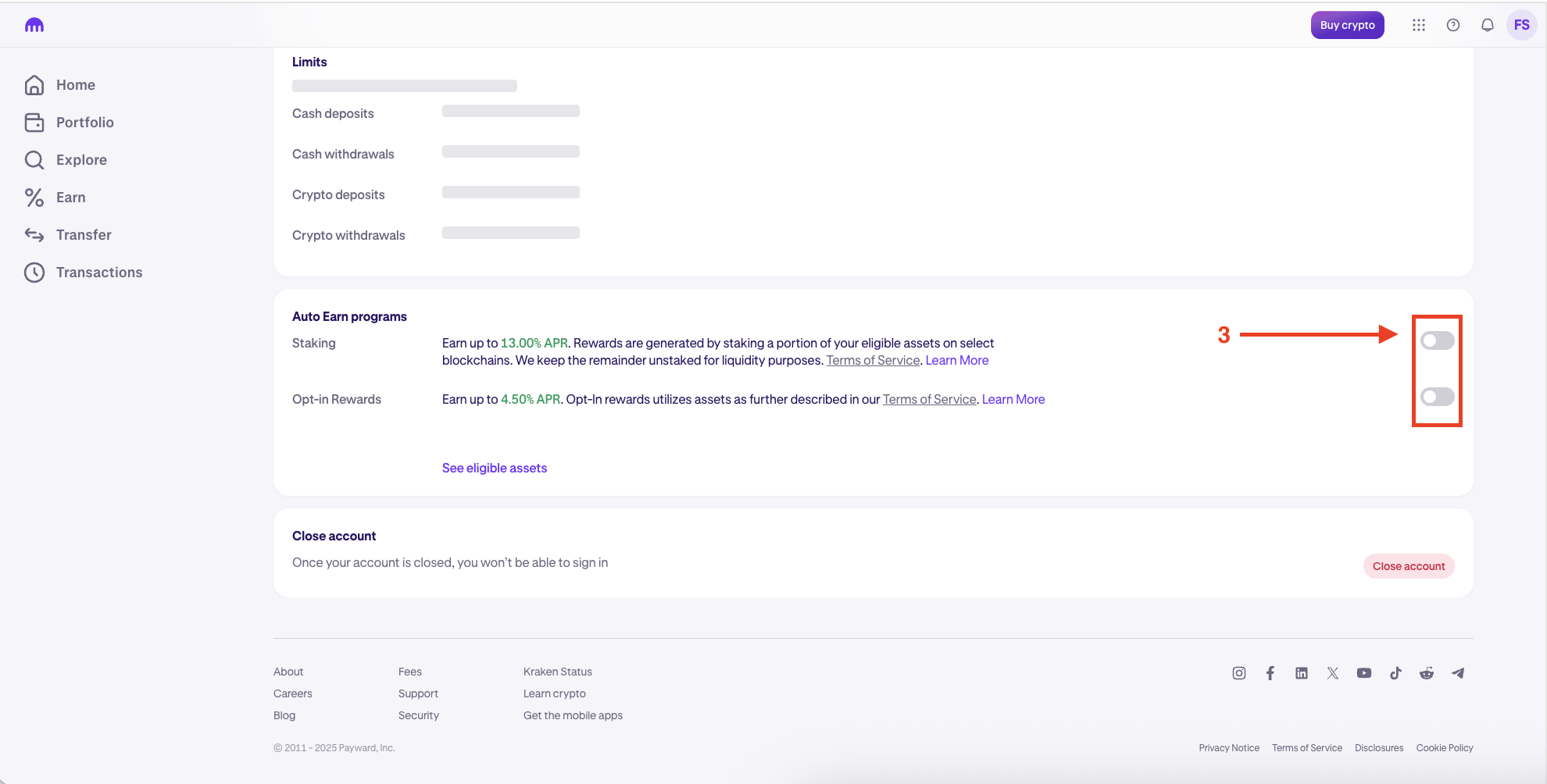Open the Kraken apps grid icon
The image size is (1547, 784).
(1418, 24)
